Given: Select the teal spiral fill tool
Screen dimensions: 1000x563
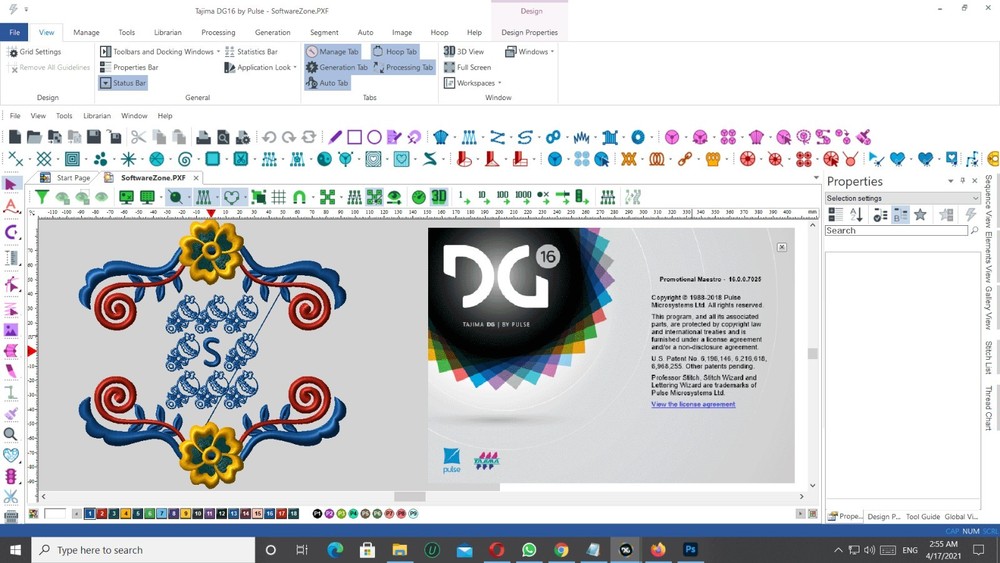Looking at the screenshot, I should pyautogui.click(x=185, y=159).
